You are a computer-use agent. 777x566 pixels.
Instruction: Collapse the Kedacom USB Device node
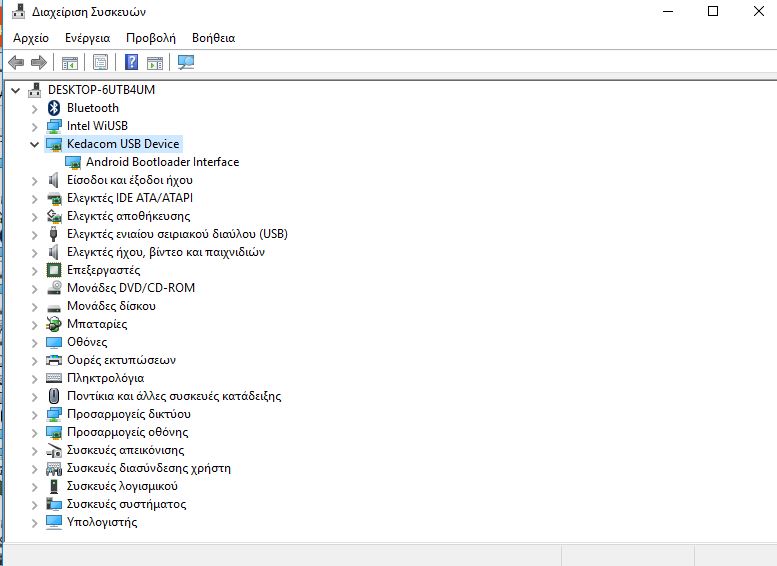(35, 144)
